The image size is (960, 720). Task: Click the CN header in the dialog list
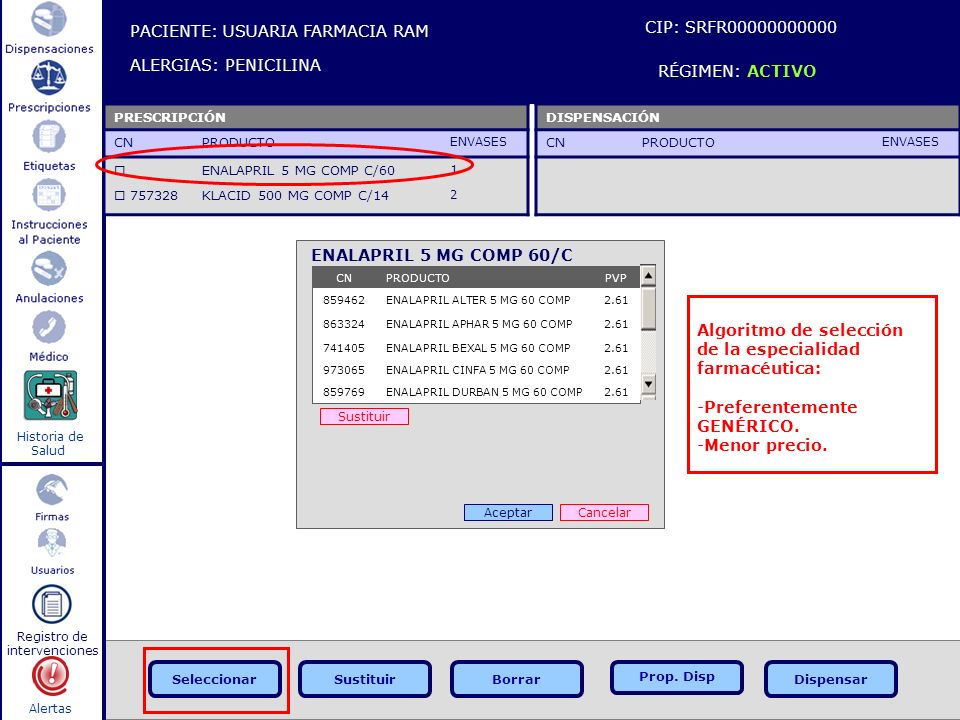click(344, 278)
